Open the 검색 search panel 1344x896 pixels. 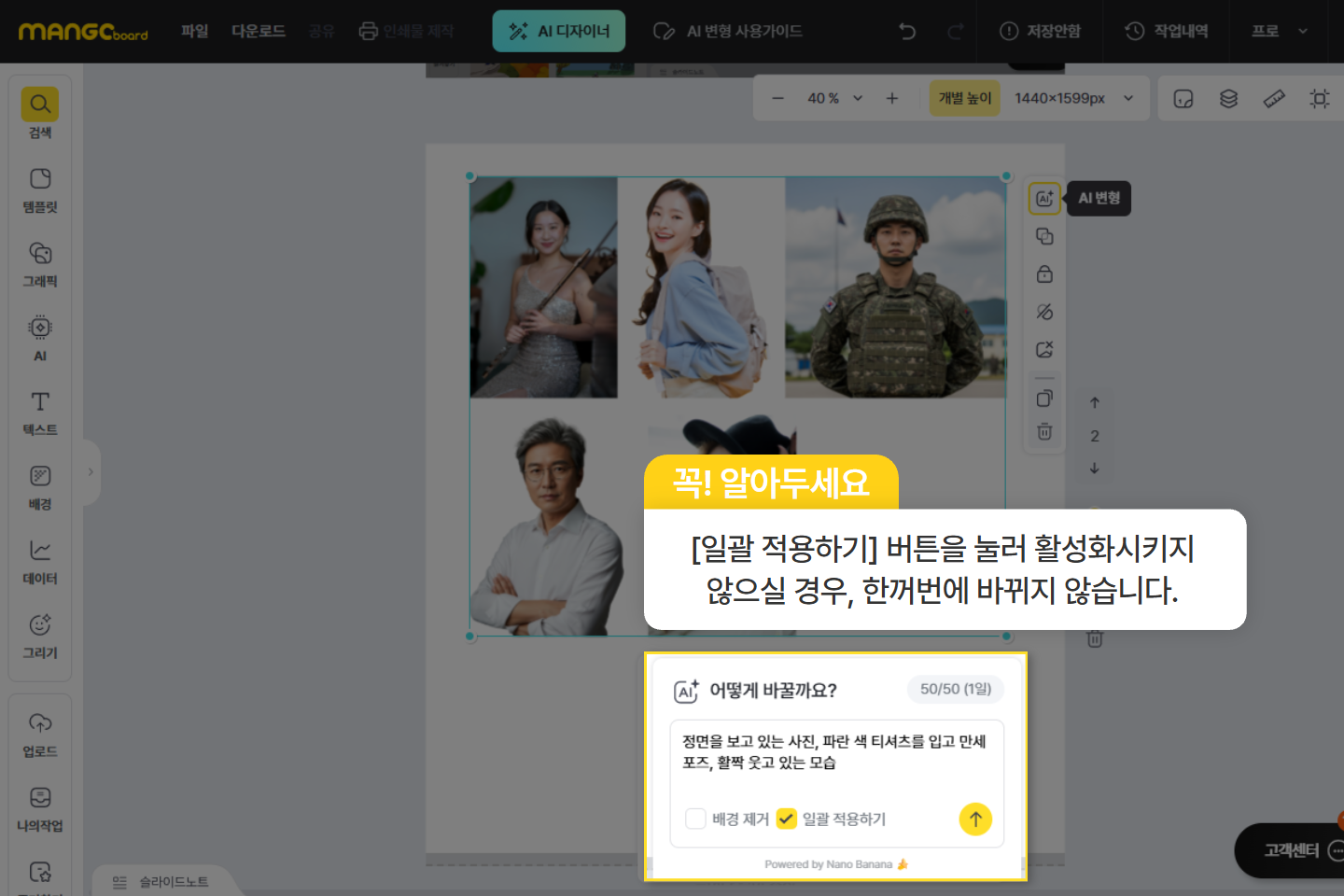click(x=40, y=113)
